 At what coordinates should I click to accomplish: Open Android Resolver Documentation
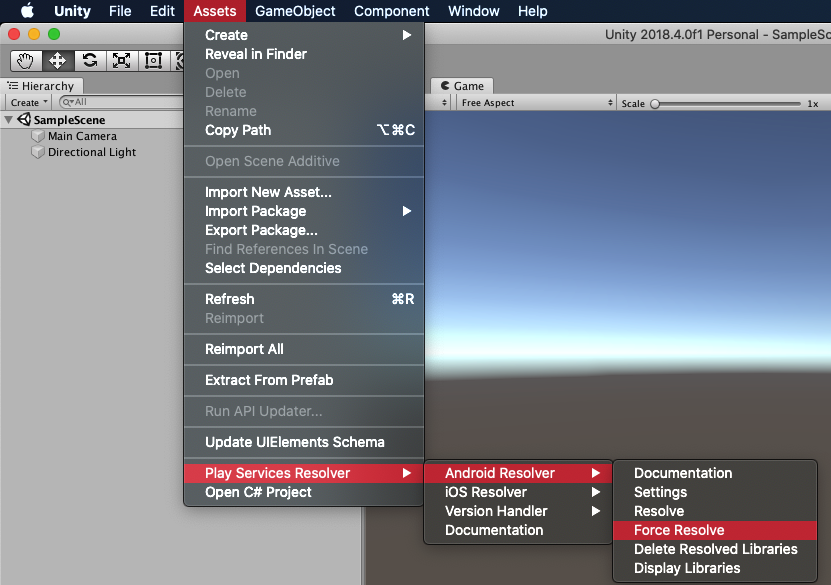click(715, 473)
